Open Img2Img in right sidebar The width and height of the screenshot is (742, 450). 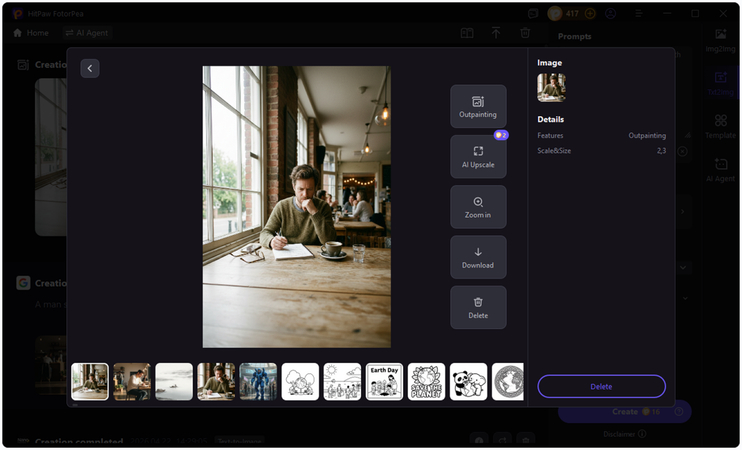pos(721,40)
